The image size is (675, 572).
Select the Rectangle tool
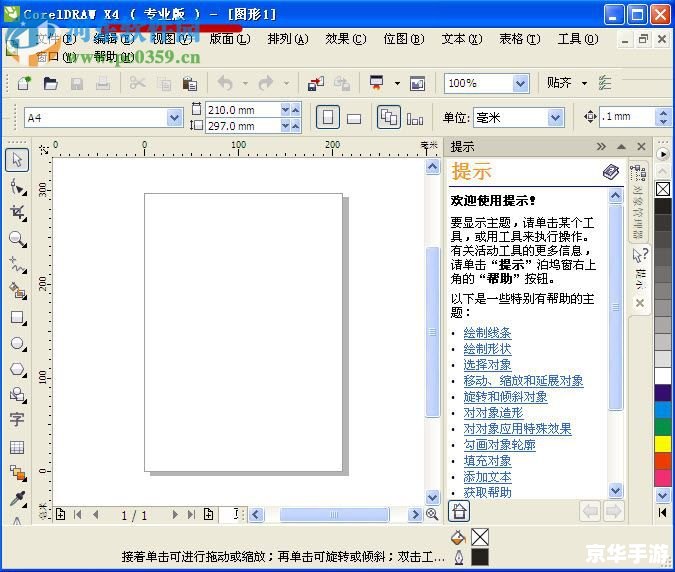[x=17, y=318]
